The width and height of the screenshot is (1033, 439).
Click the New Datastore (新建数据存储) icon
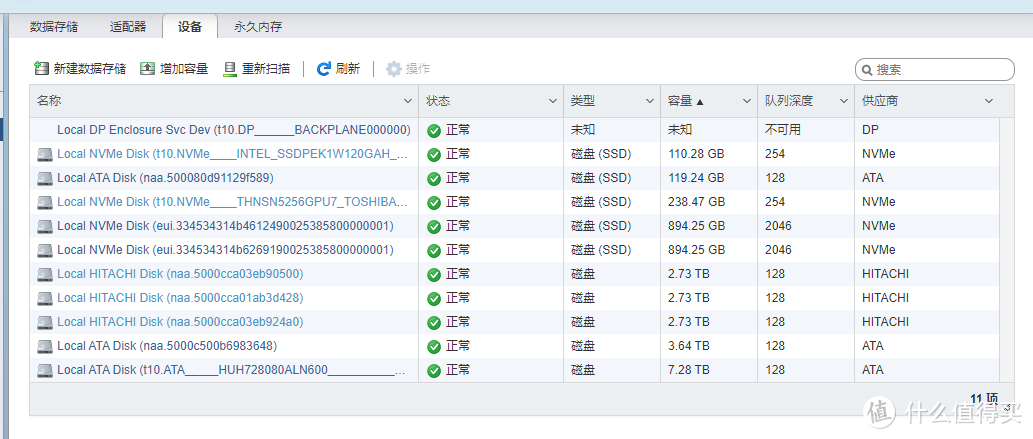tap(41, 69)
